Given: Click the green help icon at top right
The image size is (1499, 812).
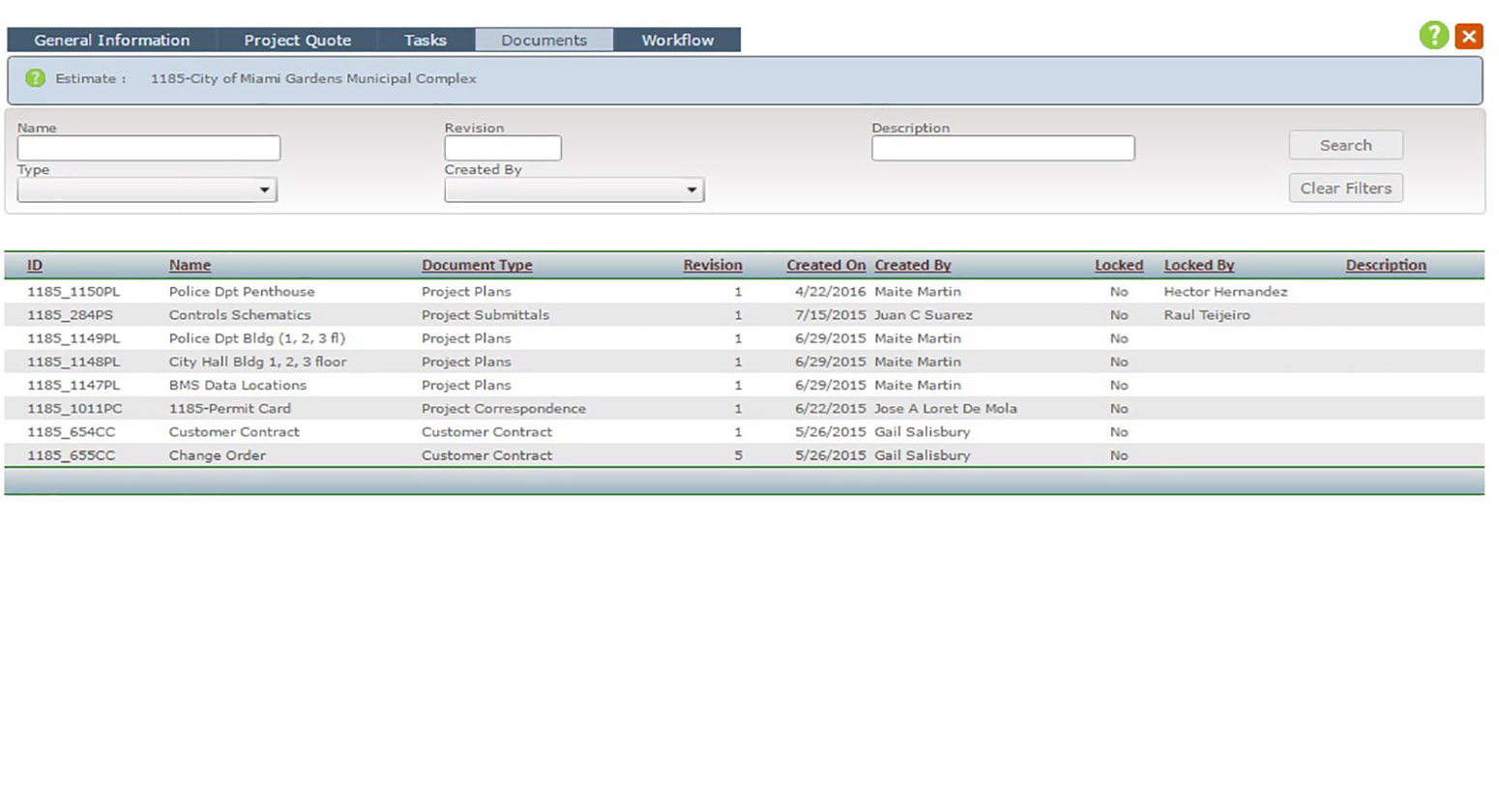Looking at the screenshot, I should pos(1433,36).
